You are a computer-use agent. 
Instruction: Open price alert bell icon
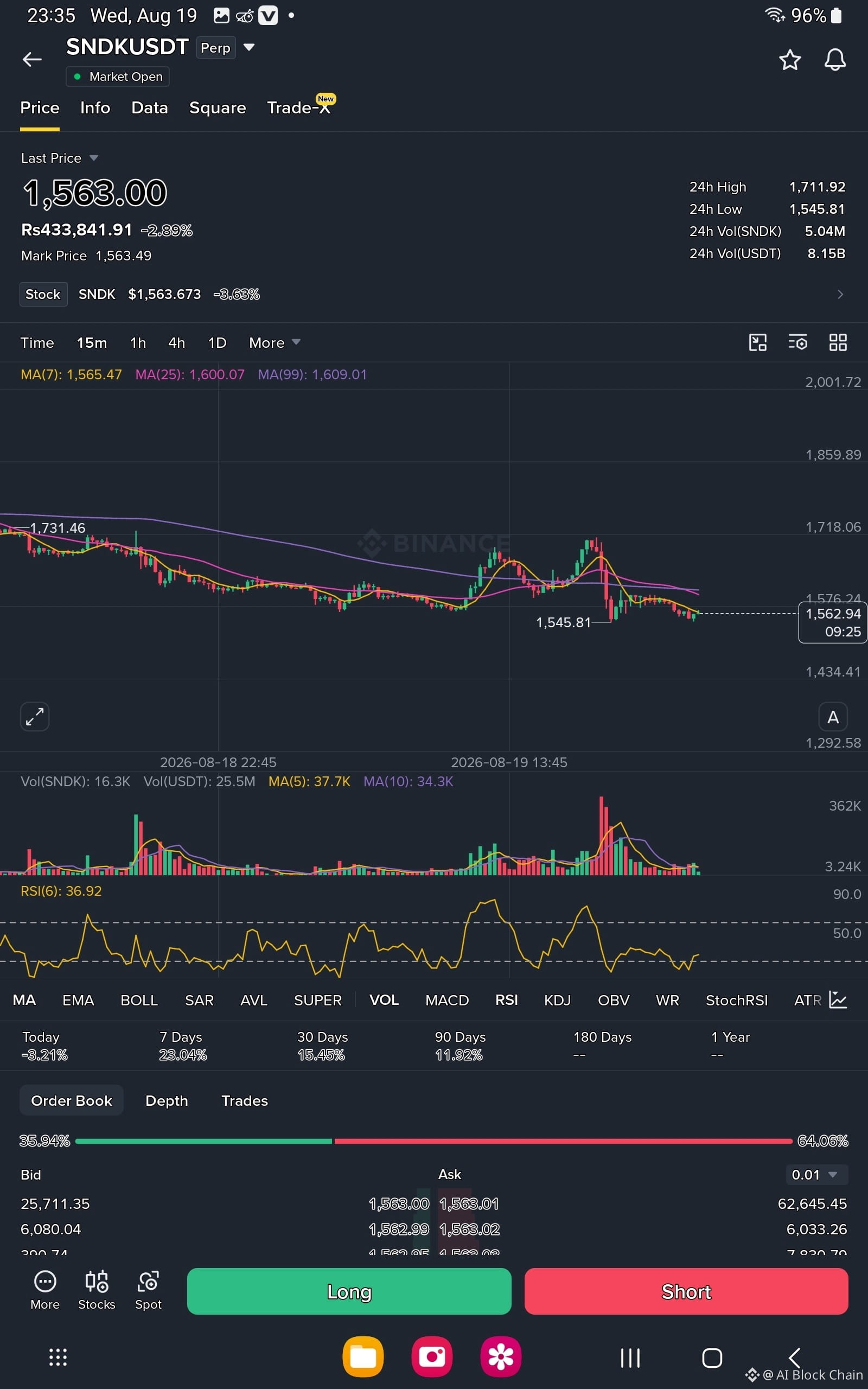pyautogui.click(x=835, y=60)
